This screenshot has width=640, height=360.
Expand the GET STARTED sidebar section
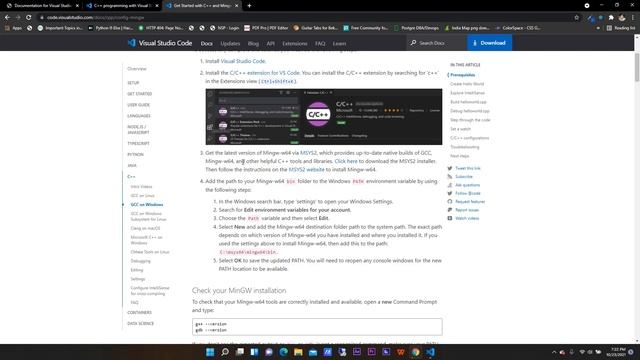(140, 94)
